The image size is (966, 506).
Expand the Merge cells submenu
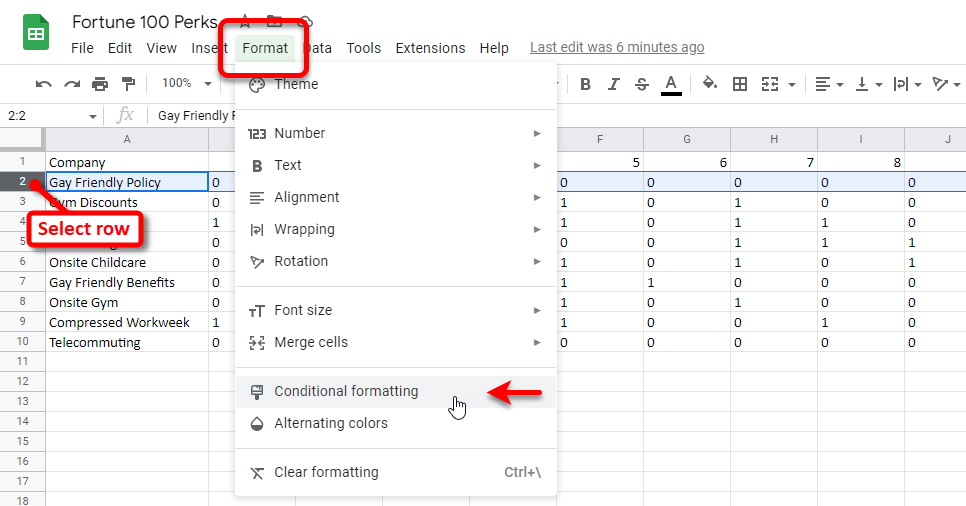coord(396,342)
